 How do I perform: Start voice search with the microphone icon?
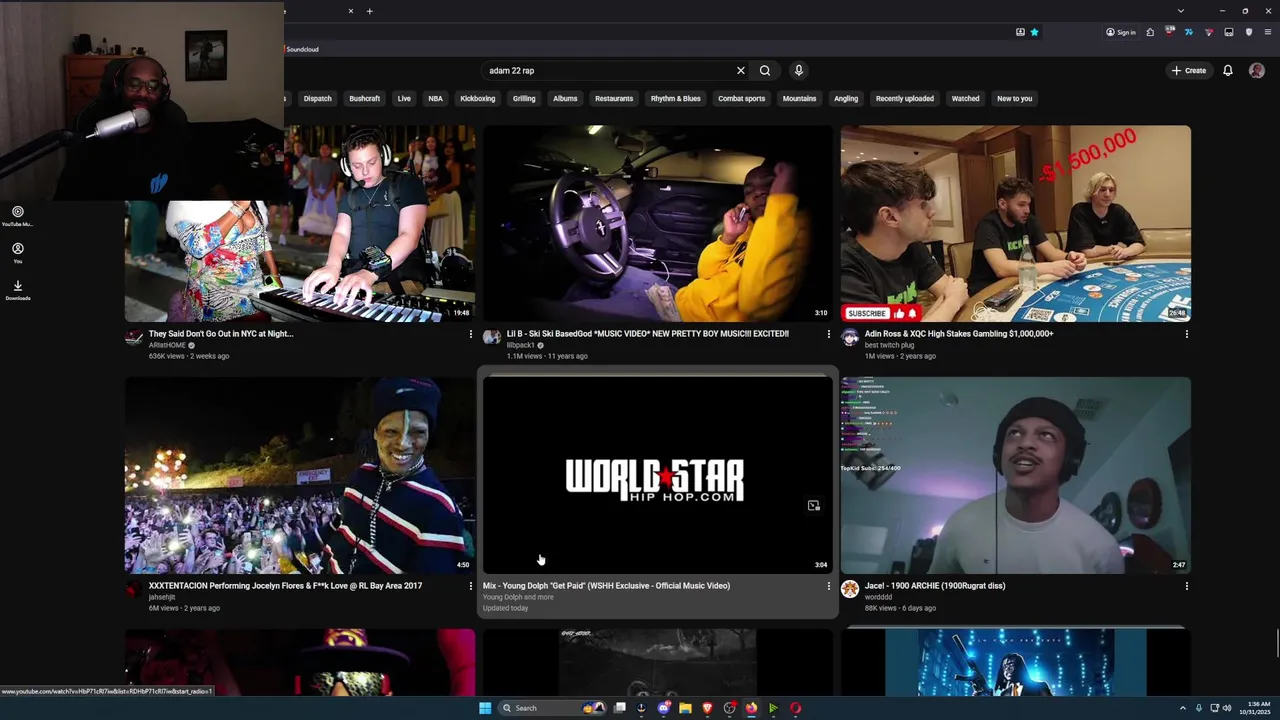pos(798,71)
